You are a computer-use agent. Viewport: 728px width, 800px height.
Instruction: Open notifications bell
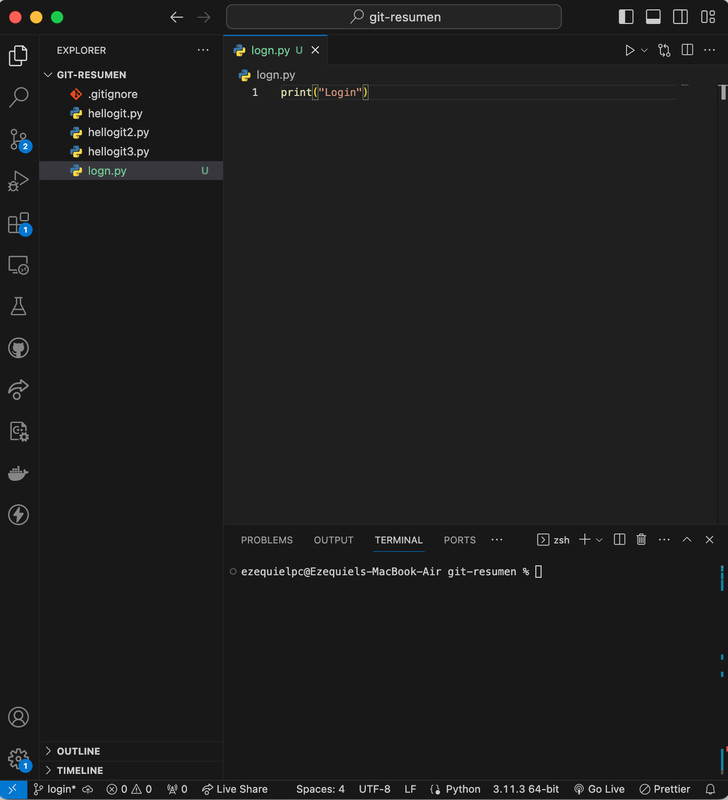tap(710, 789)
